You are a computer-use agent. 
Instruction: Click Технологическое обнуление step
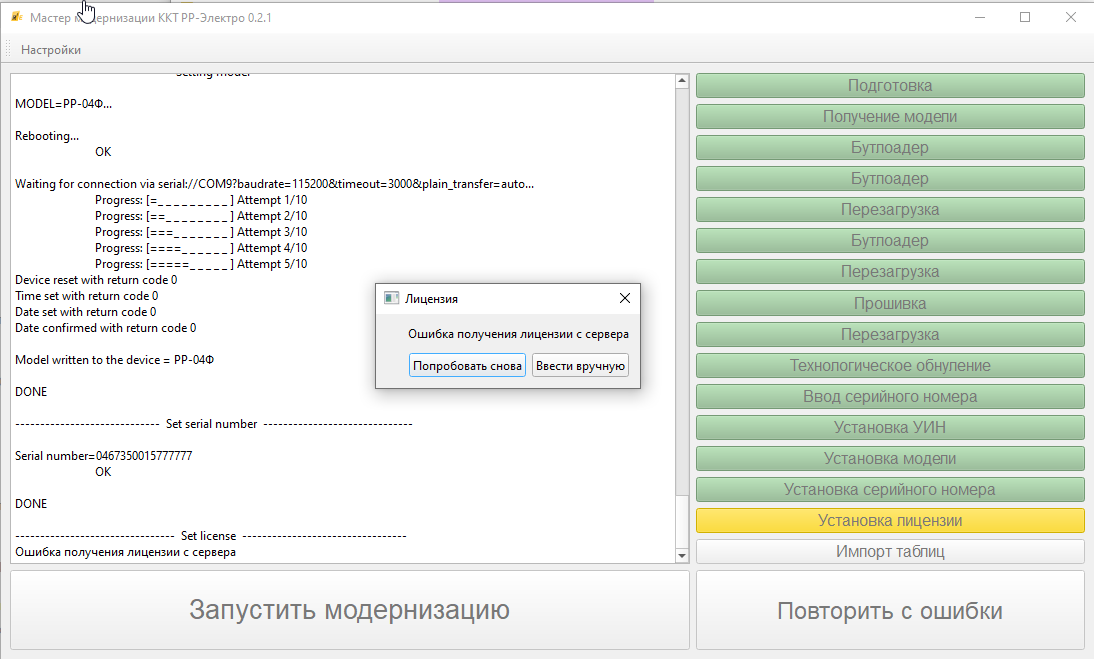coord(890,365)
